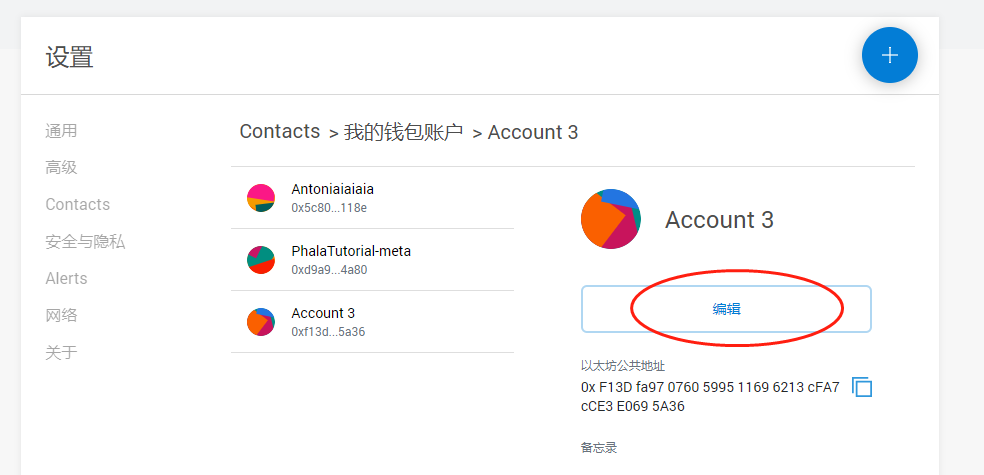Click 我的钱包账户 breadcrumb link
The image size is (984, 475).
(403, 132)
